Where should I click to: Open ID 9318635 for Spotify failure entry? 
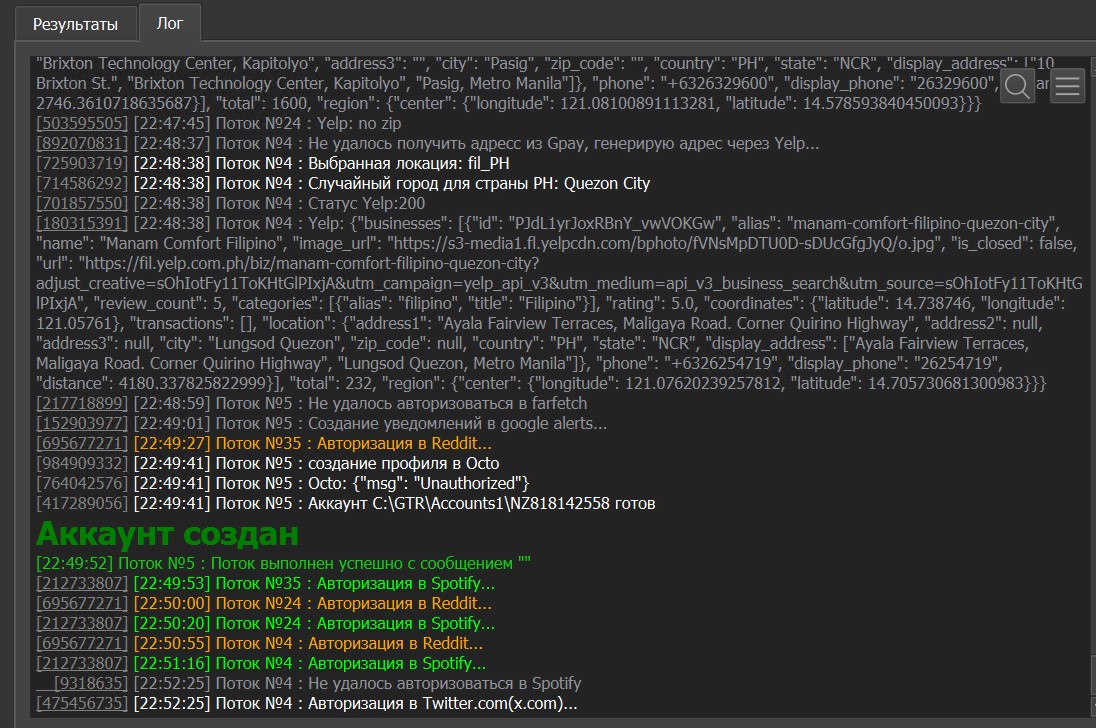click(x=90, y=684)
